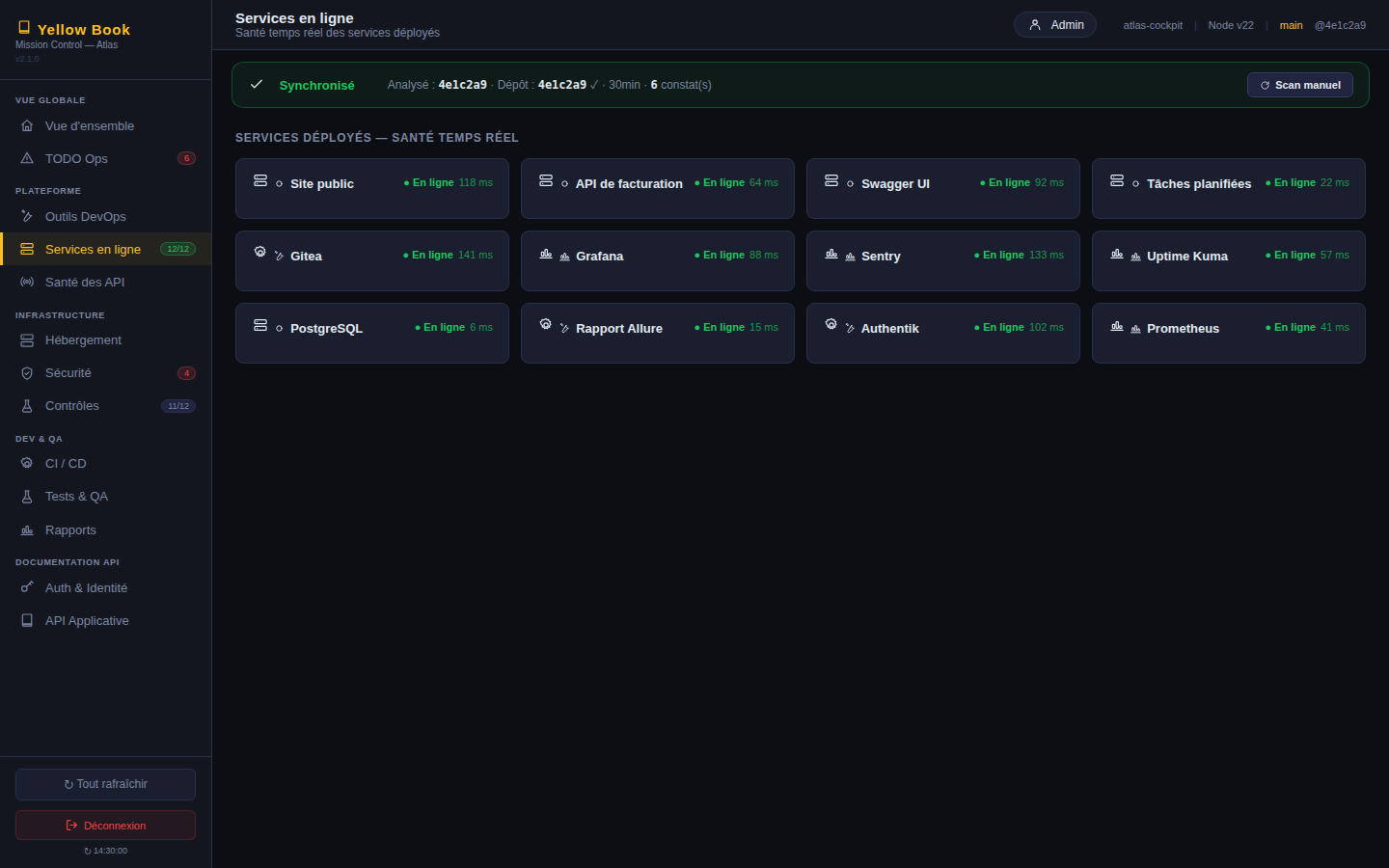Click the main branch label
The height and width of the screenshot is (868, 1389).
coord(1291,25)
